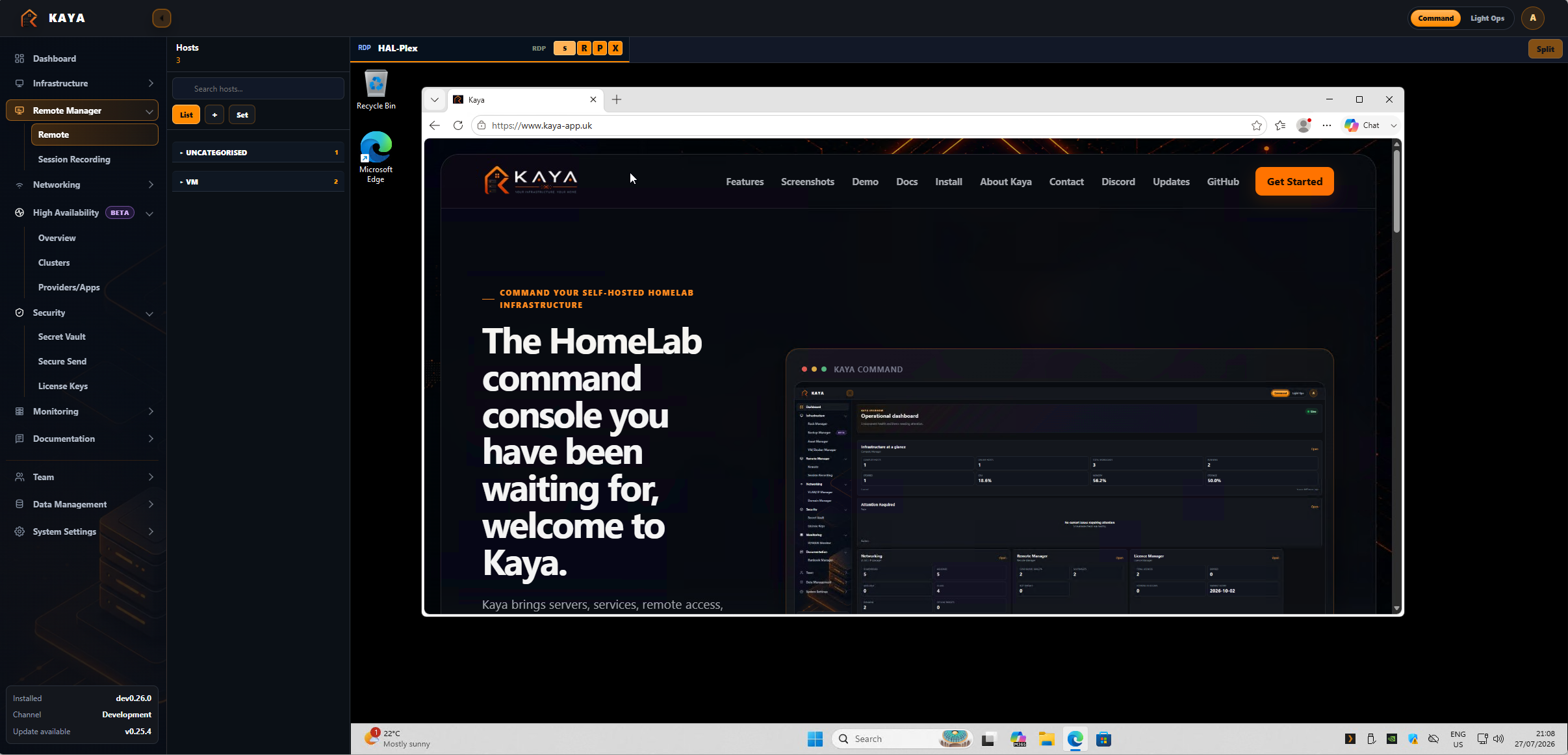Click the R button on HAL-Plex session tab
Image resolution: width=1568 pixels, height=755 pixels.
584,48
